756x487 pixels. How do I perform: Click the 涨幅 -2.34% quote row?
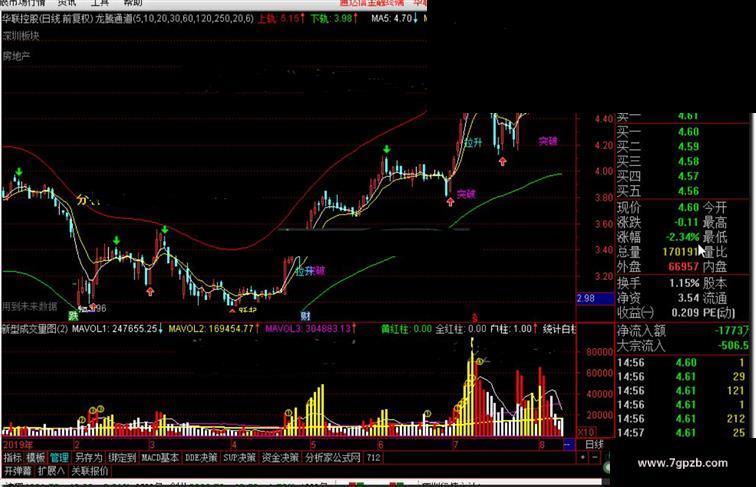(x=658, y=237)
